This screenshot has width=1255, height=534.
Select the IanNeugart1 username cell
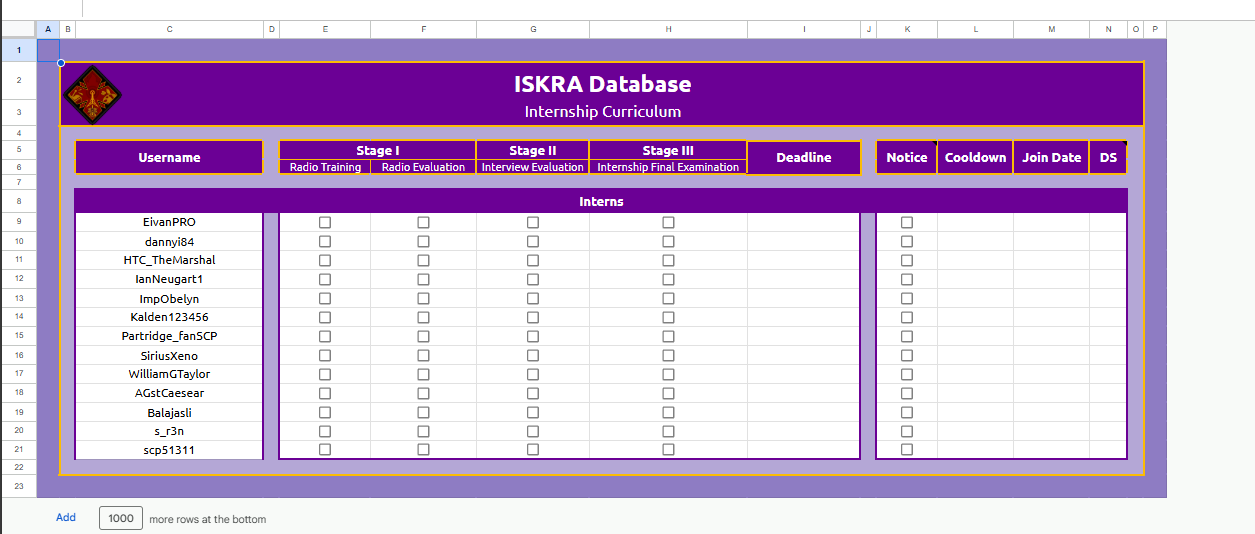(x=169, y=279)
